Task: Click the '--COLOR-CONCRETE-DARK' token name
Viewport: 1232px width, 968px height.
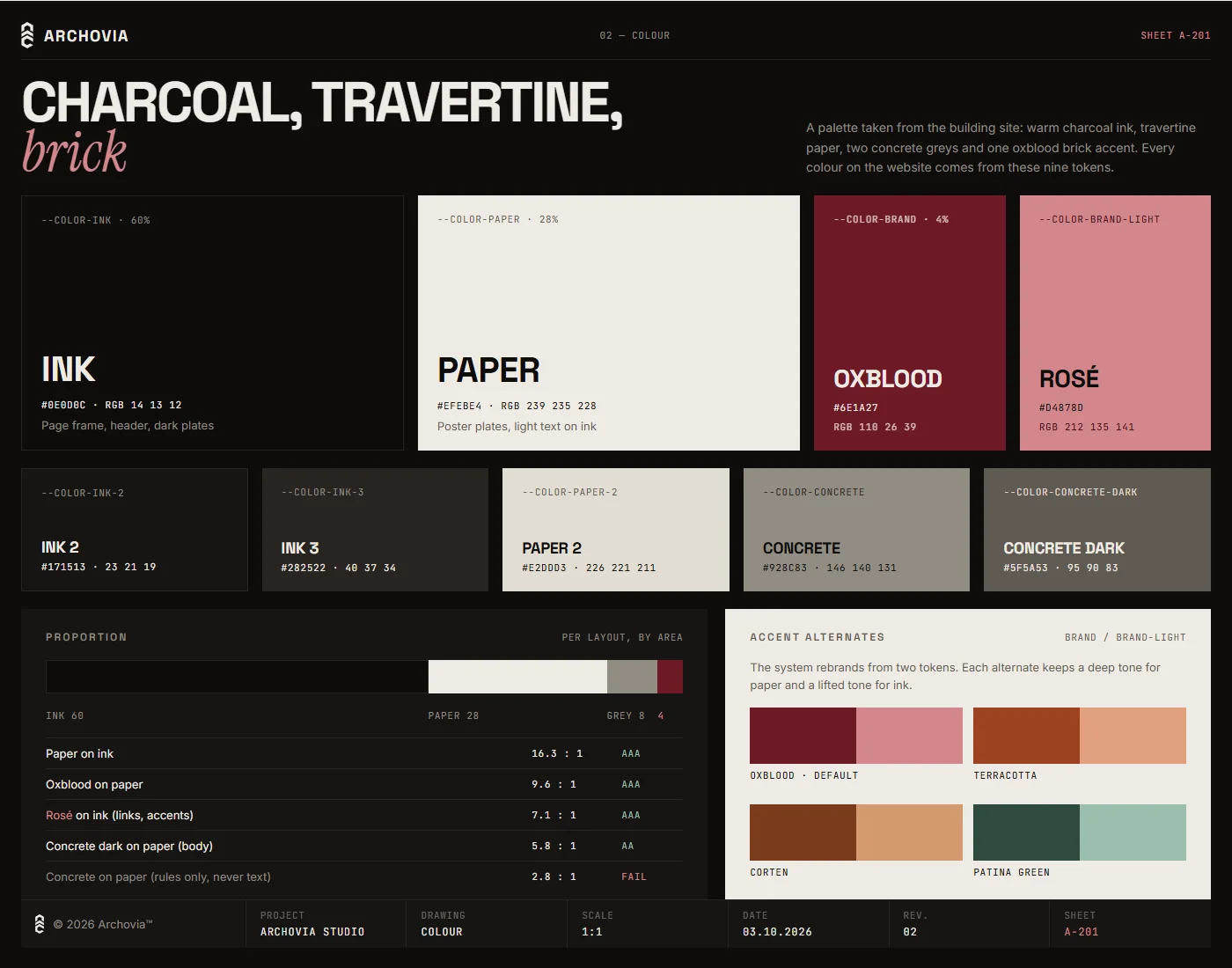Action: click(x=1071, y=492)
